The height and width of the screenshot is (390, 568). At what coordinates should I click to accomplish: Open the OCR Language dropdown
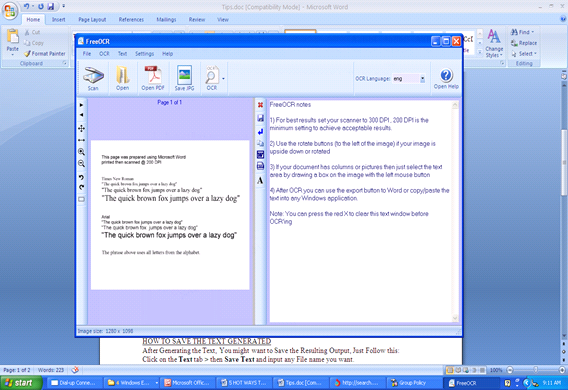tap(422, 79)
